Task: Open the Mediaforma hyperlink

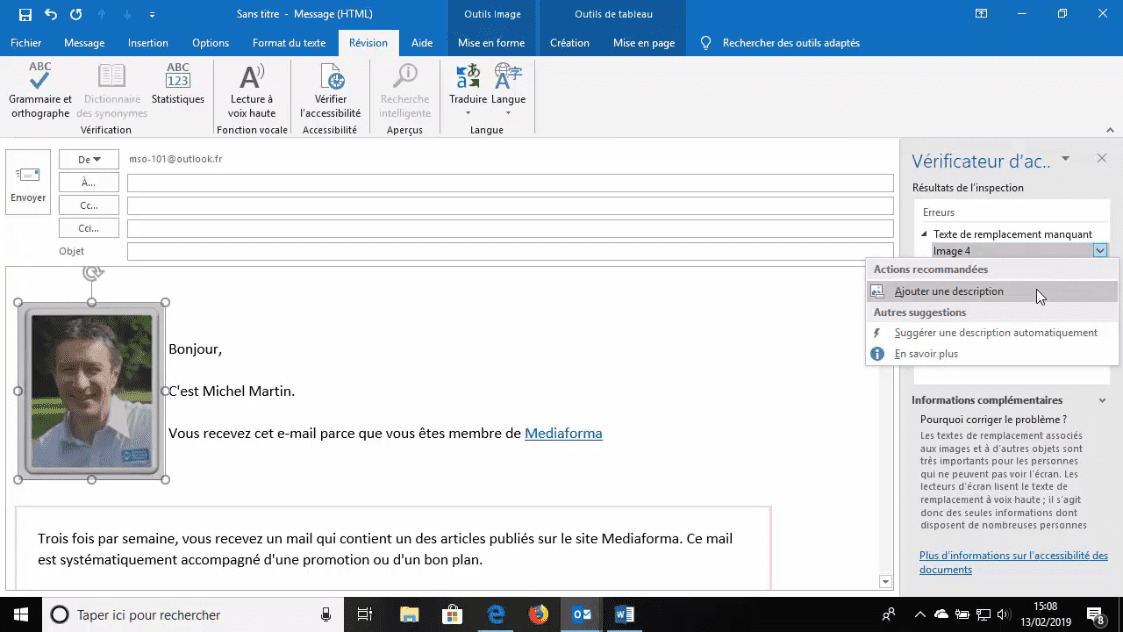Action: 563,433
